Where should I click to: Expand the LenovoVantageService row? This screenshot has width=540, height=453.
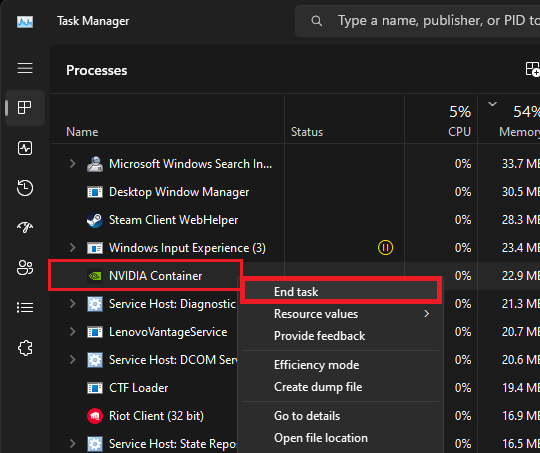(x=72, y=332)
